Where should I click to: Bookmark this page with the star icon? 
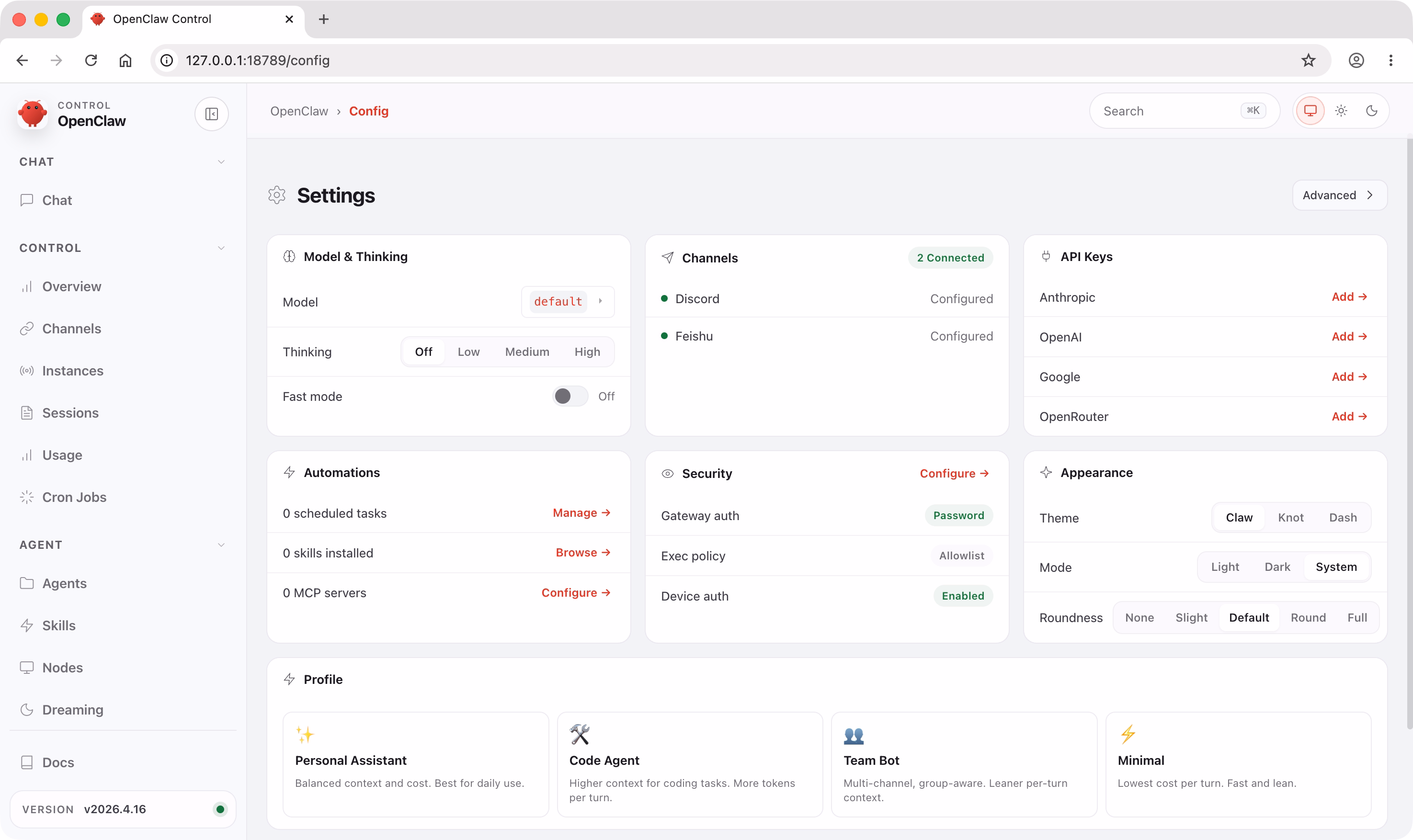click(x=1308, y=60)
